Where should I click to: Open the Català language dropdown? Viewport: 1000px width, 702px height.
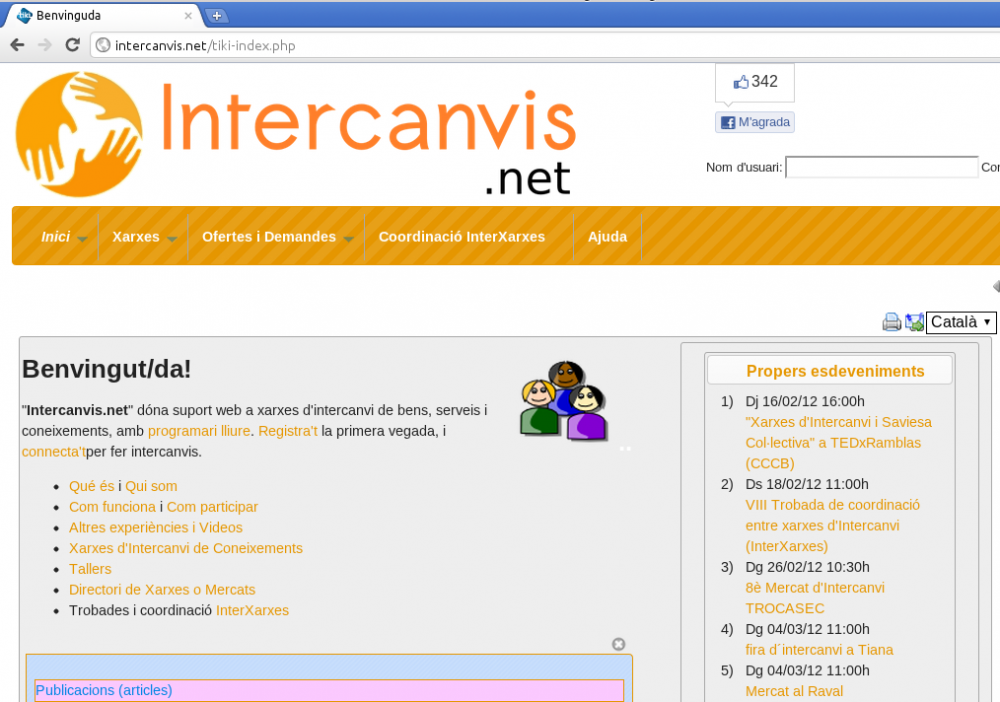pos(961,322)
